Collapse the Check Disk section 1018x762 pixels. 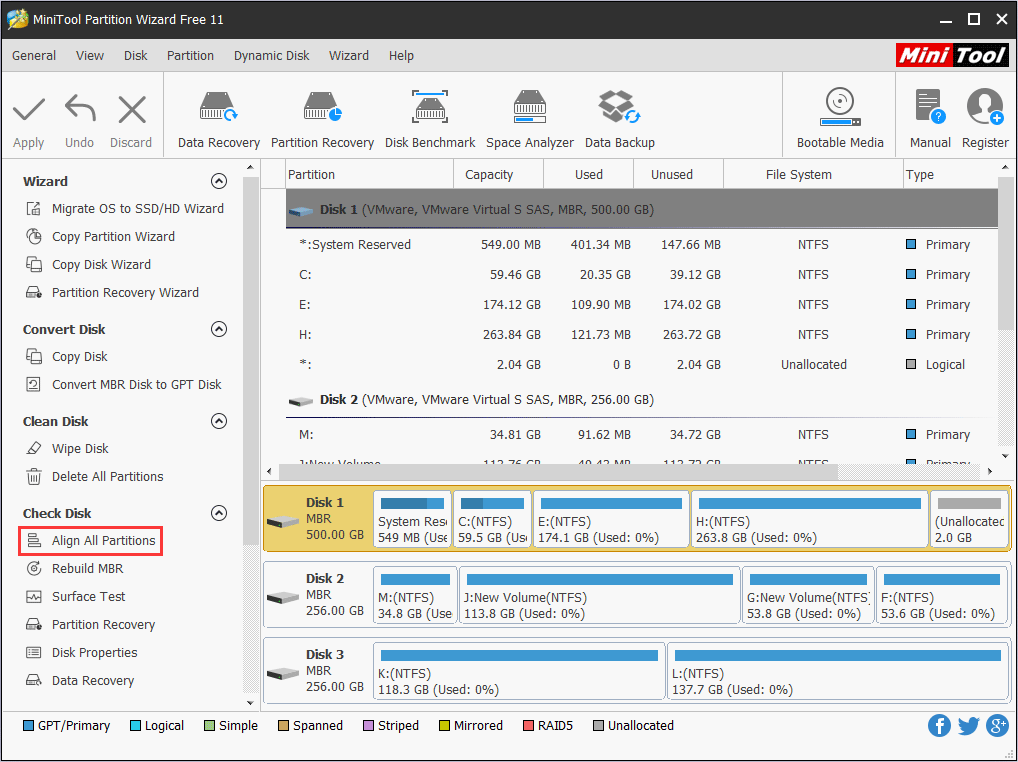tap(219, 513)
